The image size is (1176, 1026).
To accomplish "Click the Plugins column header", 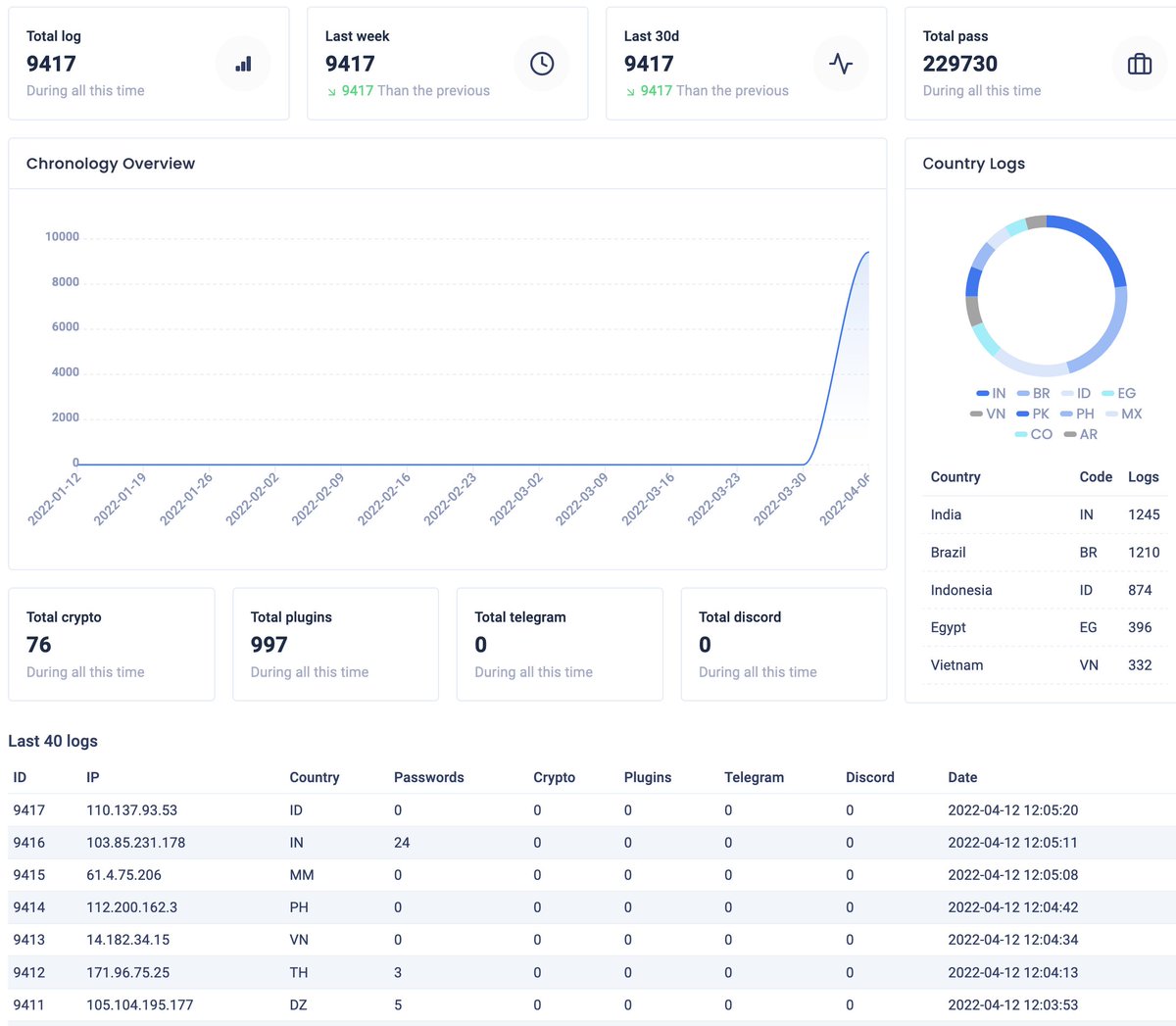I will point(648,777).
